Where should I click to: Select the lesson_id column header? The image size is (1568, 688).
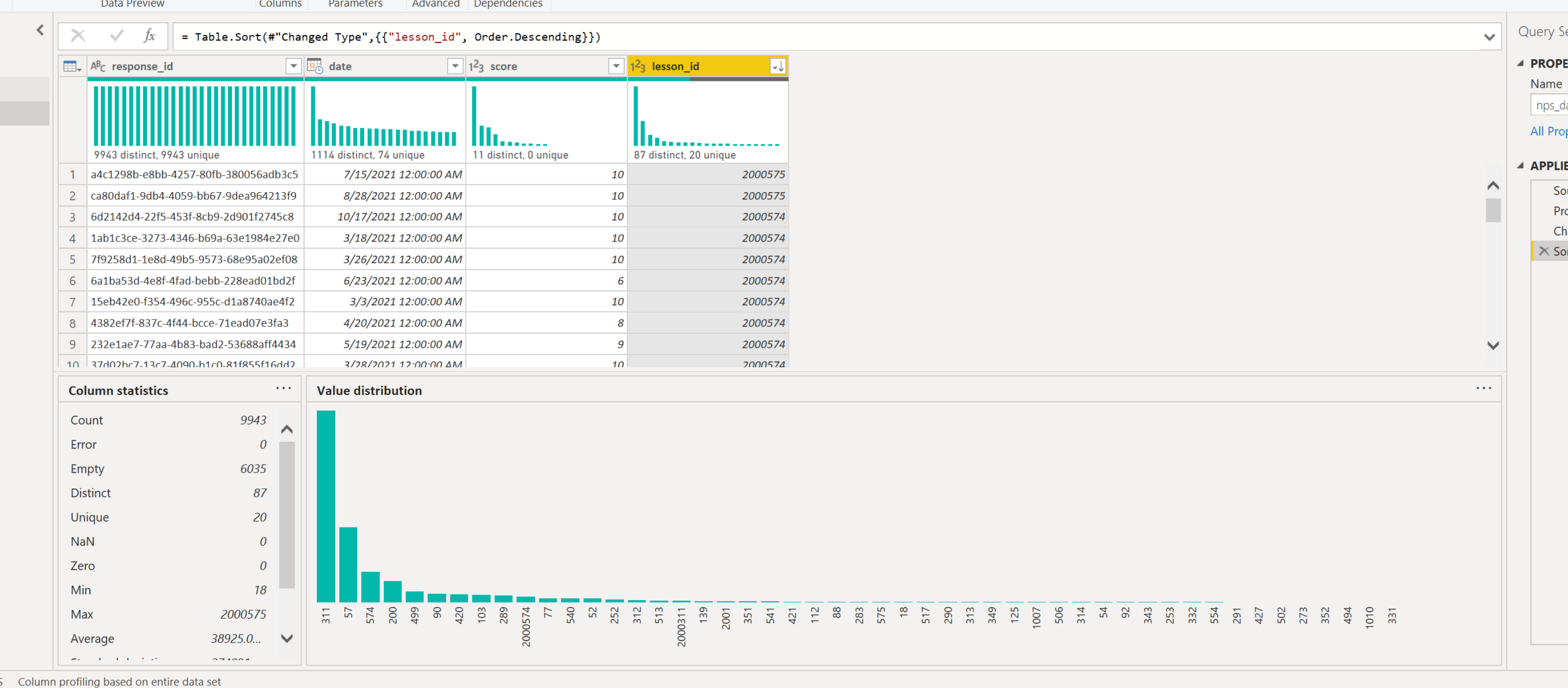pyautogui.click(x=707, y=66)
